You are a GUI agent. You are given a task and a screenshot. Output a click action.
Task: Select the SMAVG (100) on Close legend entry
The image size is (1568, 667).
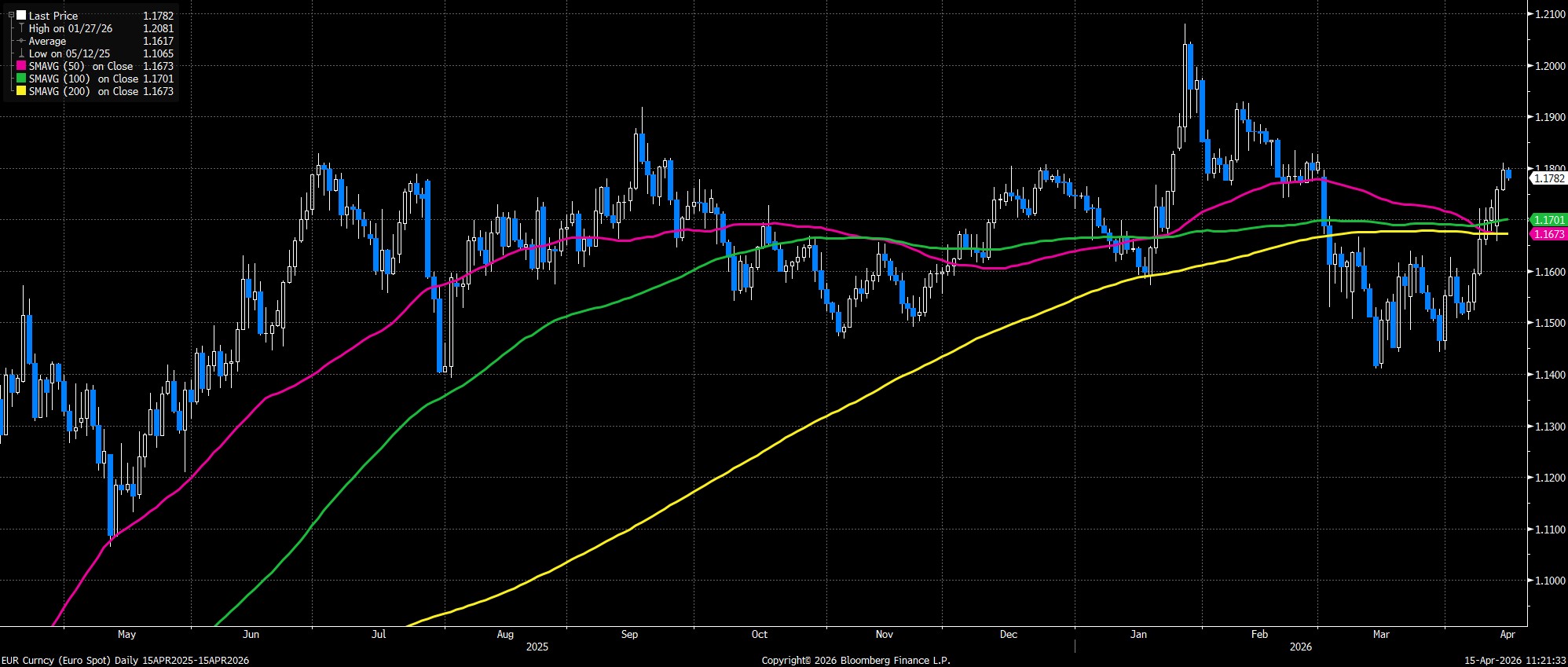(x=83, y=79)
